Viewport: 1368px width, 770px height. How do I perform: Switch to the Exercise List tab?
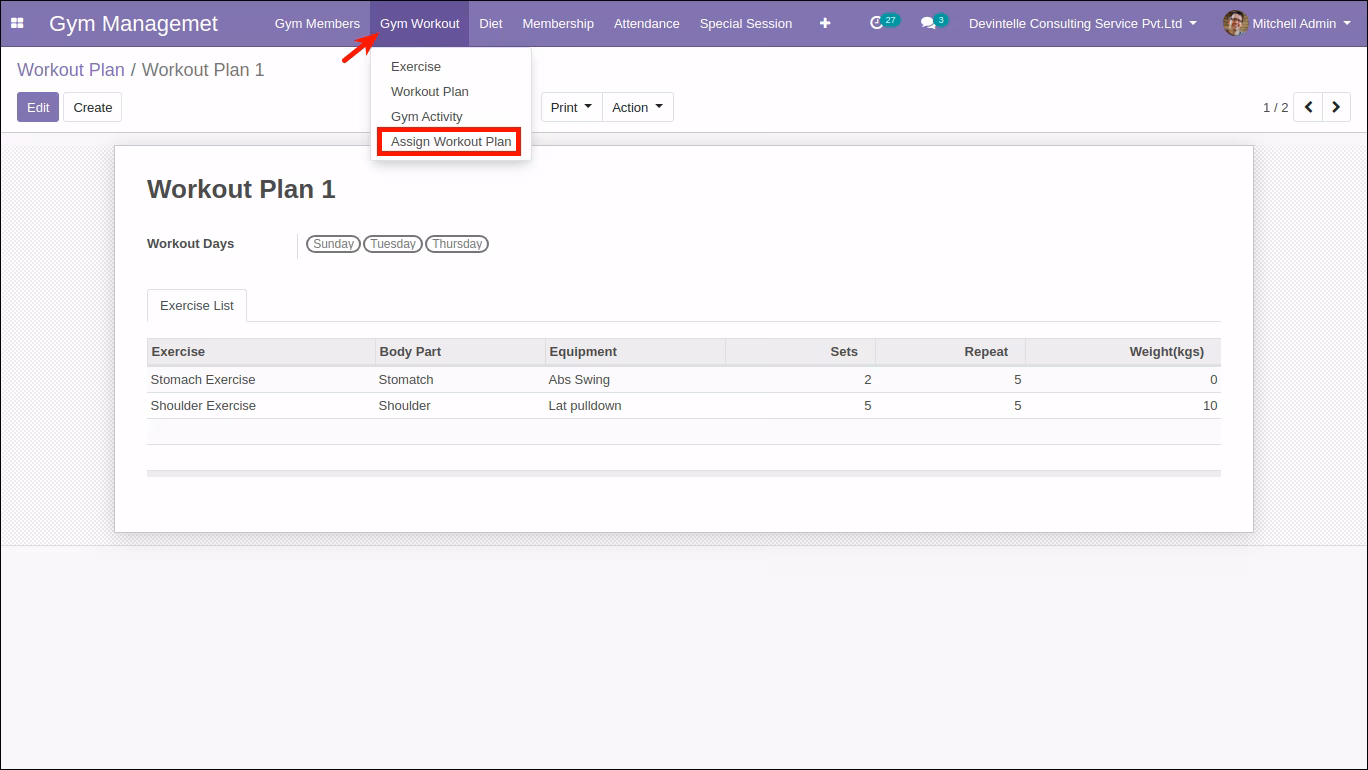[x=197, y=305]
